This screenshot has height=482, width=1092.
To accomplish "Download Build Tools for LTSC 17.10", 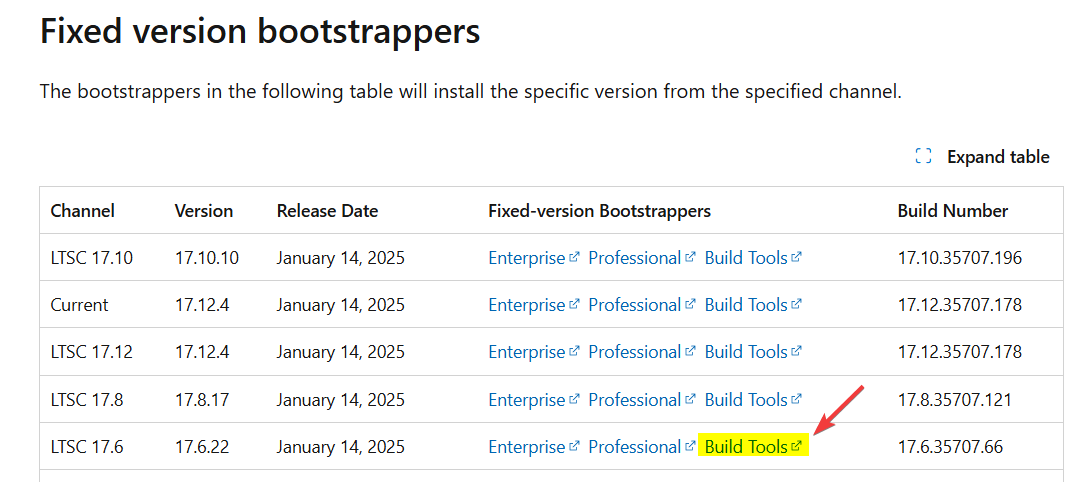I will [746, 258].
